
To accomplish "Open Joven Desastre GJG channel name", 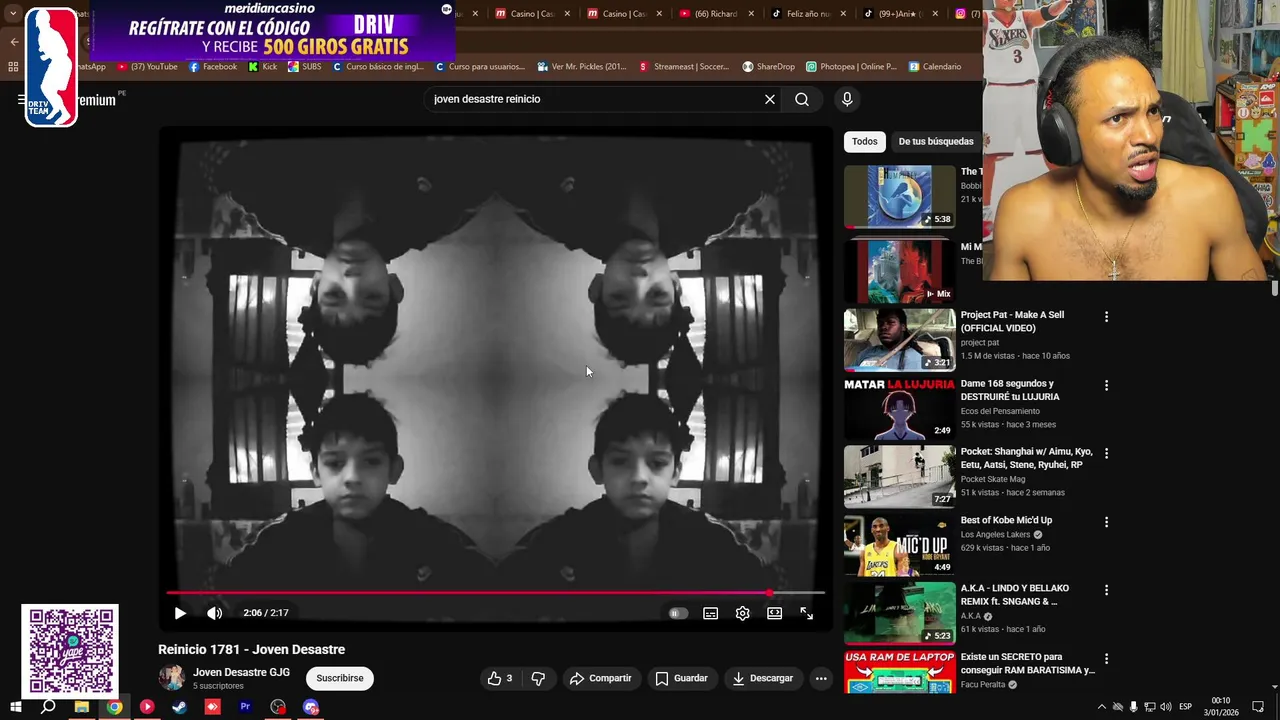I will coord(241,672).
